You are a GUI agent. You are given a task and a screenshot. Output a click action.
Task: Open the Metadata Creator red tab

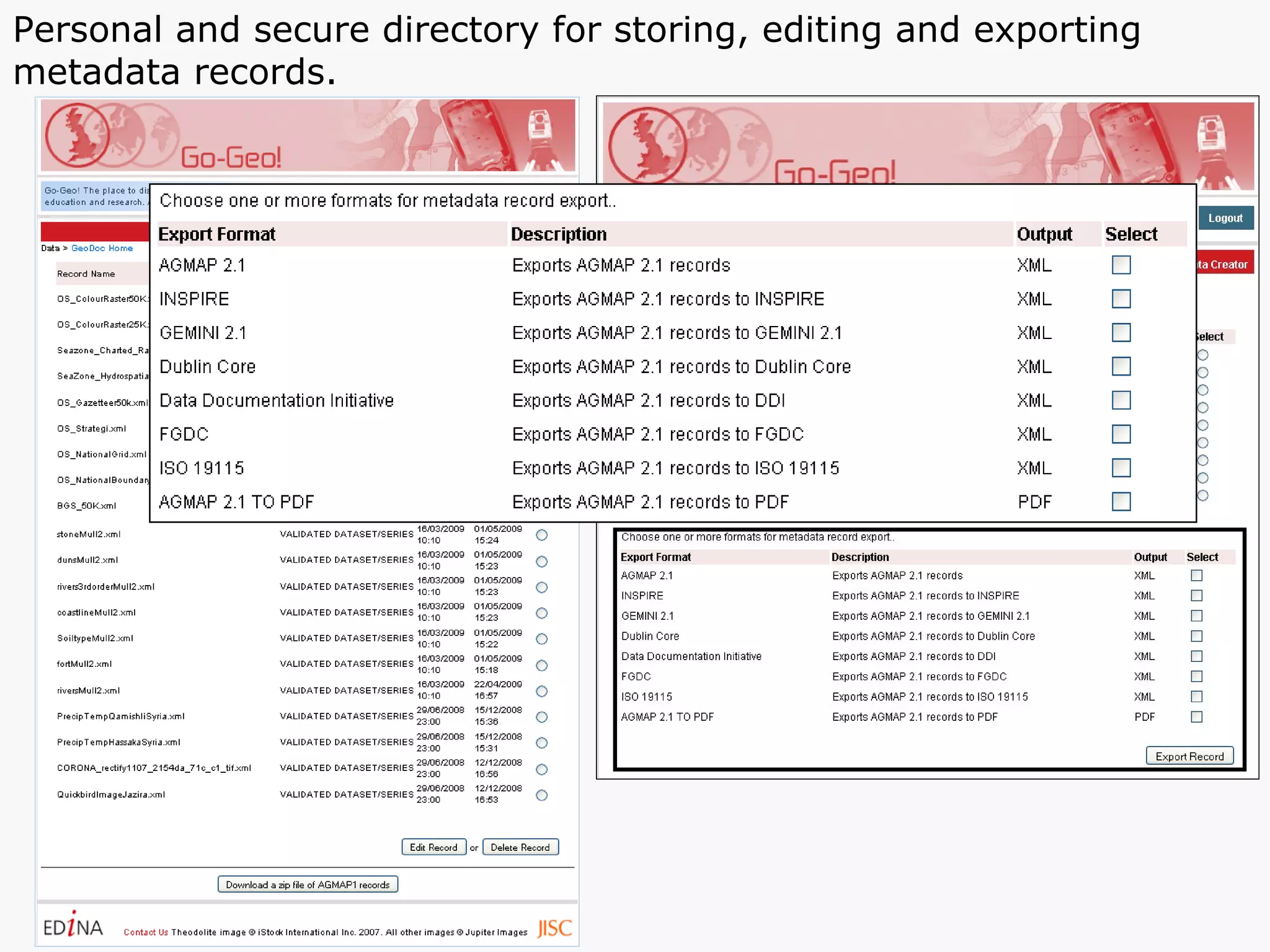point(1225,264)
